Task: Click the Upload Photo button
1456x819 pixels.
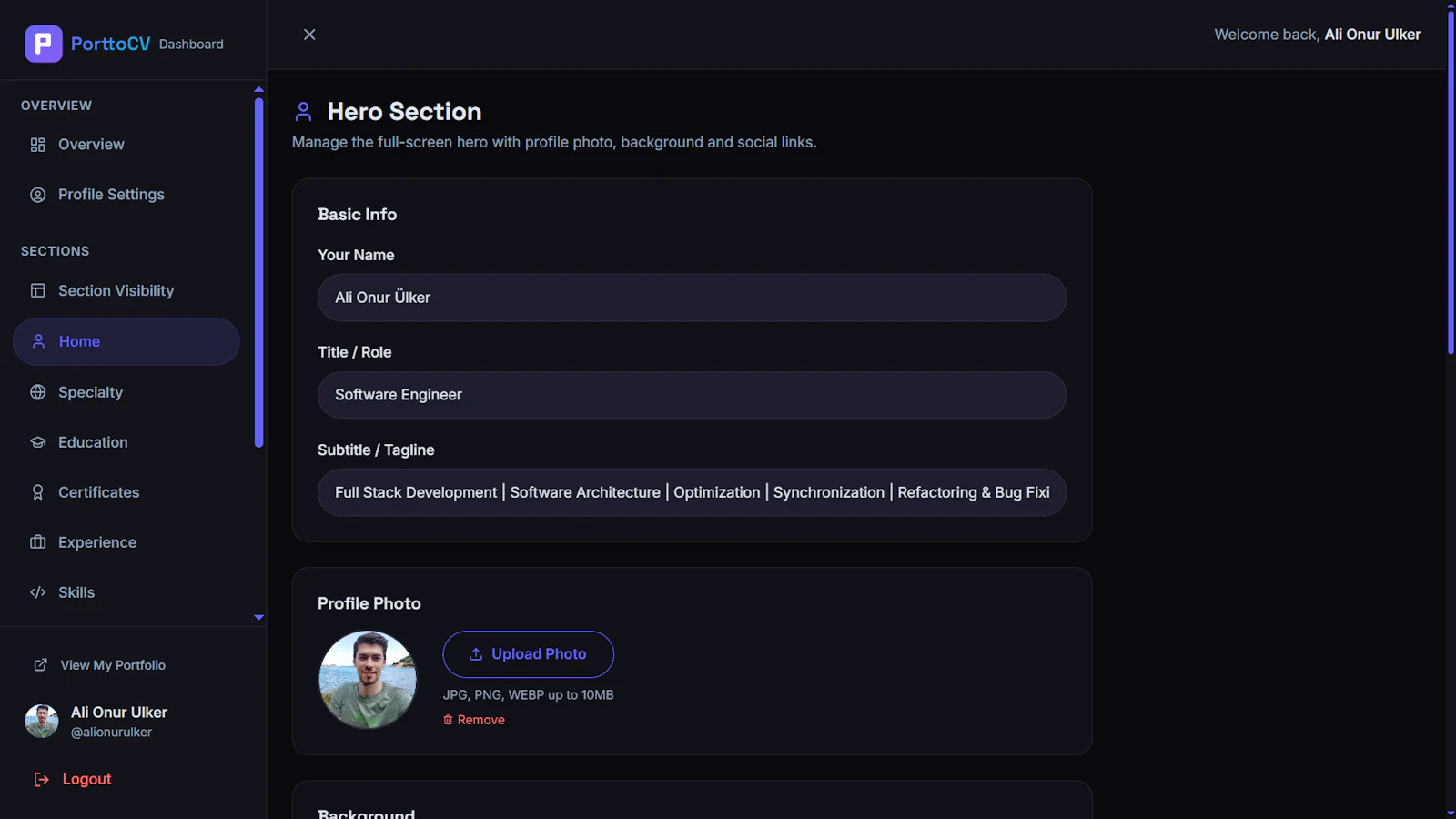Action: [x=529, y=654]
